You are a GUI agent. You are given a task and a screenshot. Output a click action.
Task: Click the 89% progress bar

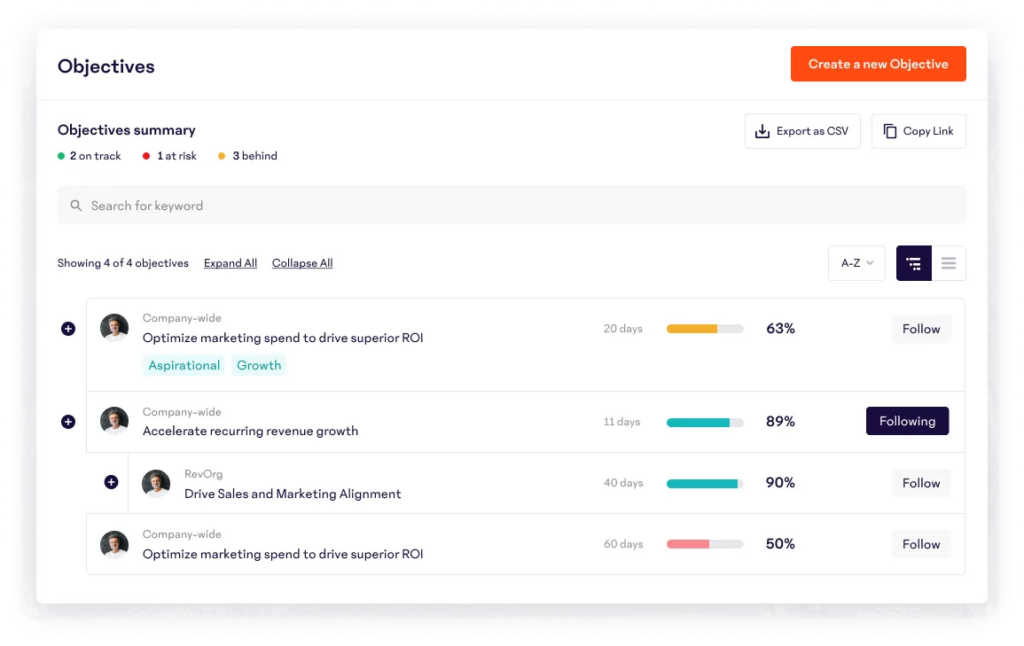(x=704, y=422)
